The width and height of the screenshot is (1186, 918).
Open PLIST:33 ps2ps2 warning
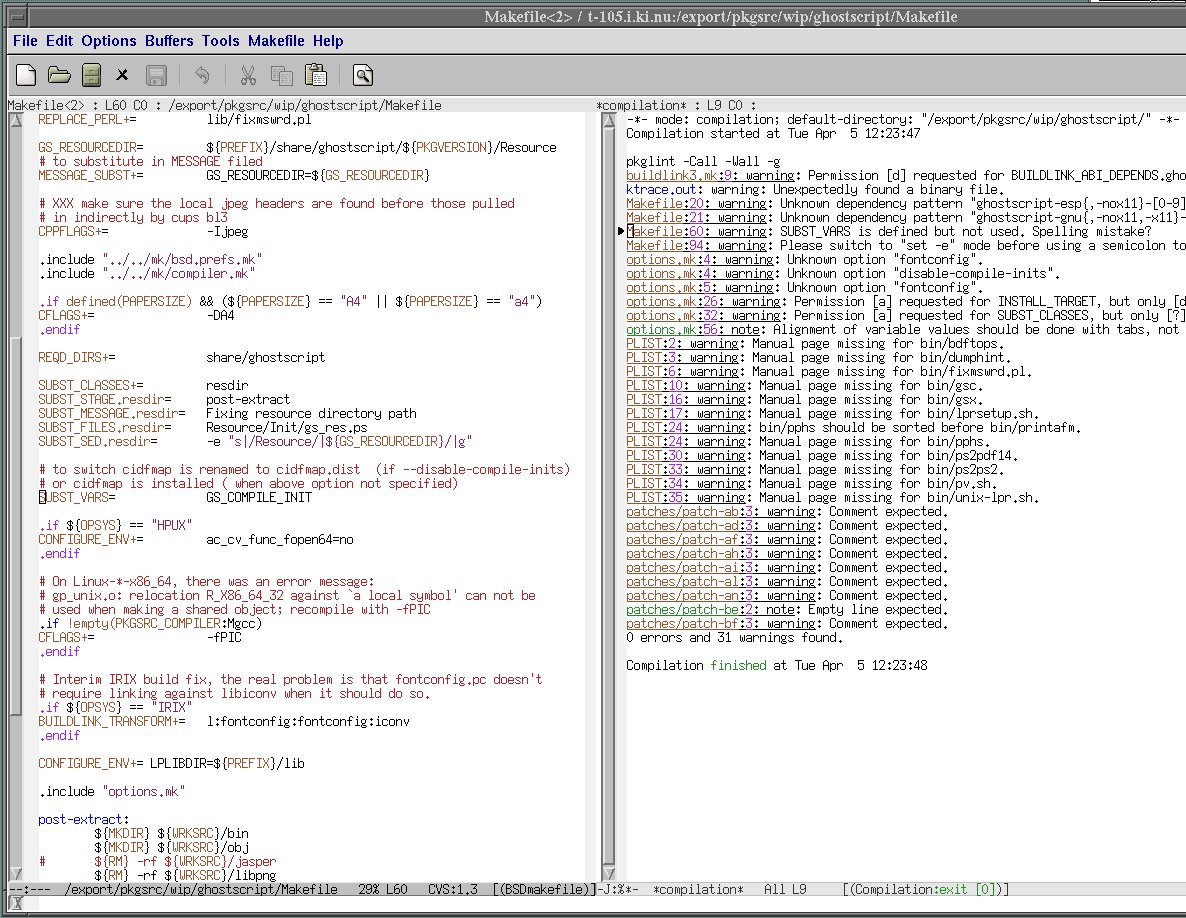tap(686, 470)
